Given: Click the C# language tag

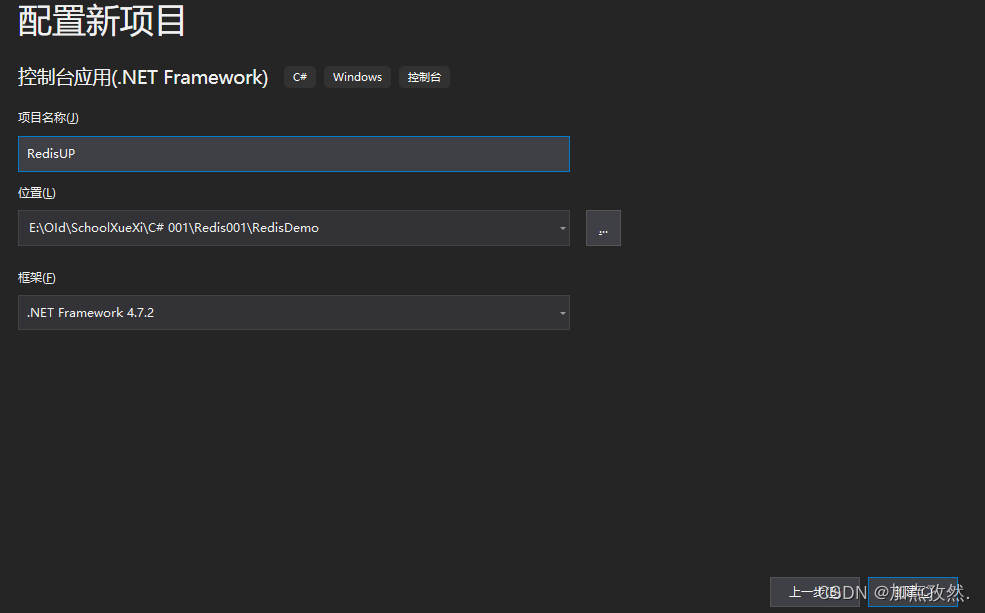Looking at the screenshot, I should pos(300,77).
